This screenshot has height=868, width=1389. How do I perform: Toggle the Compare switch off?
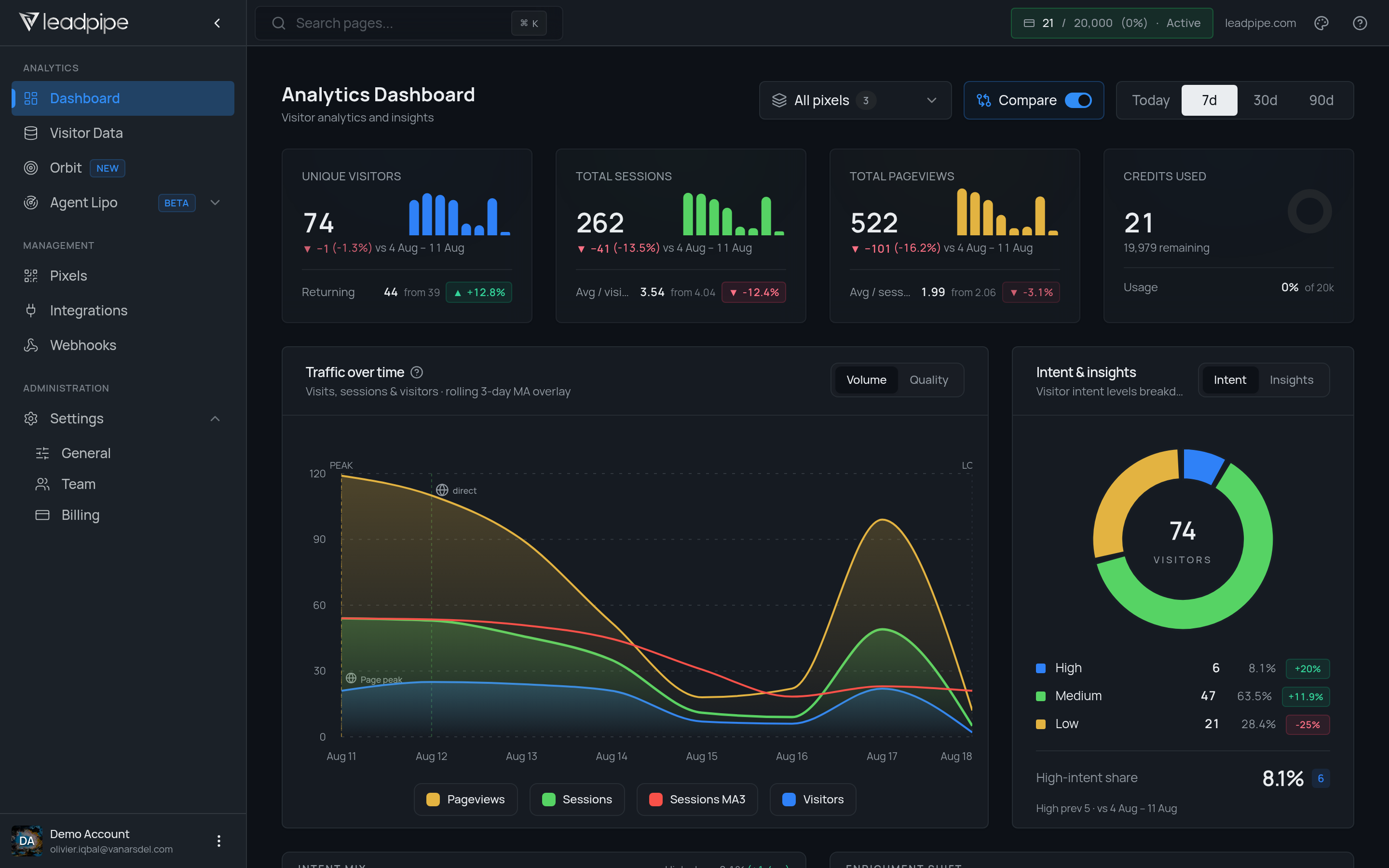(1078, 100)
